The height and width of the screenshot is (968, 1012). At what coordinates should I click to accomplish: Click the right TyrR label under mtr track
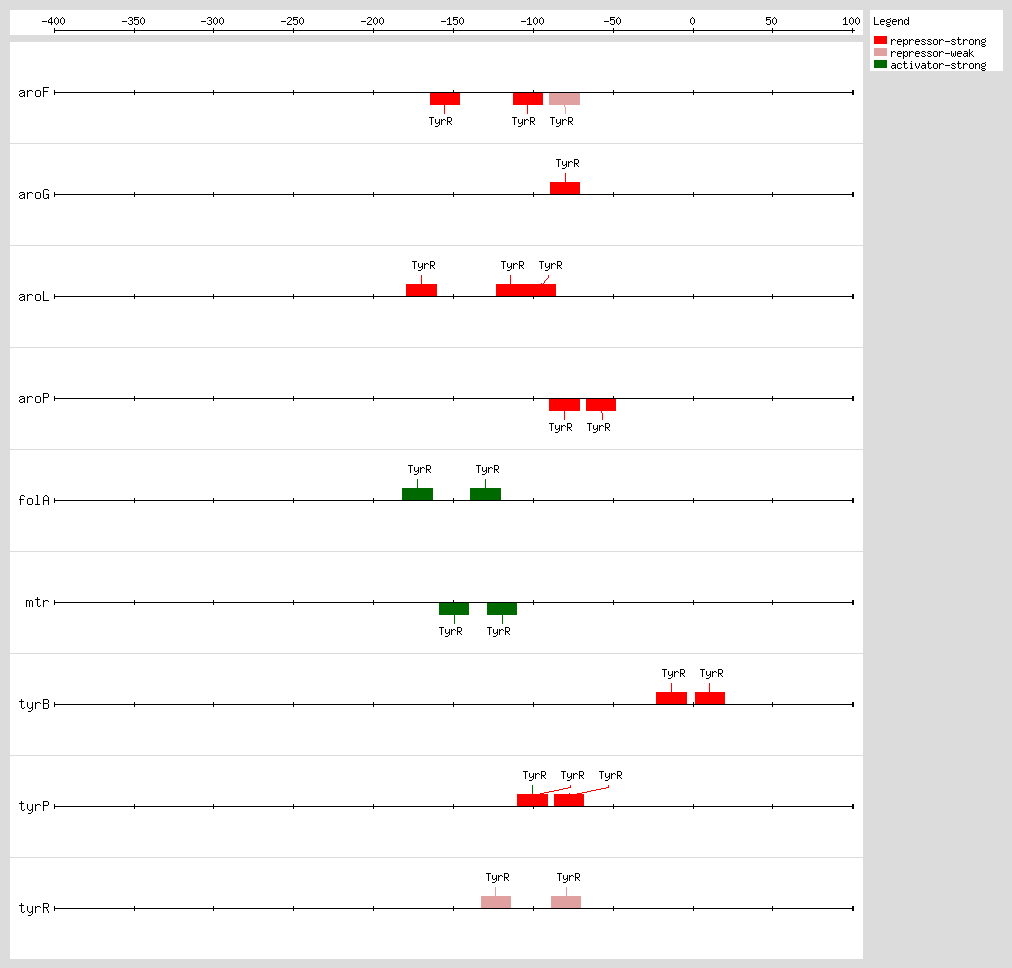[498, 632]
